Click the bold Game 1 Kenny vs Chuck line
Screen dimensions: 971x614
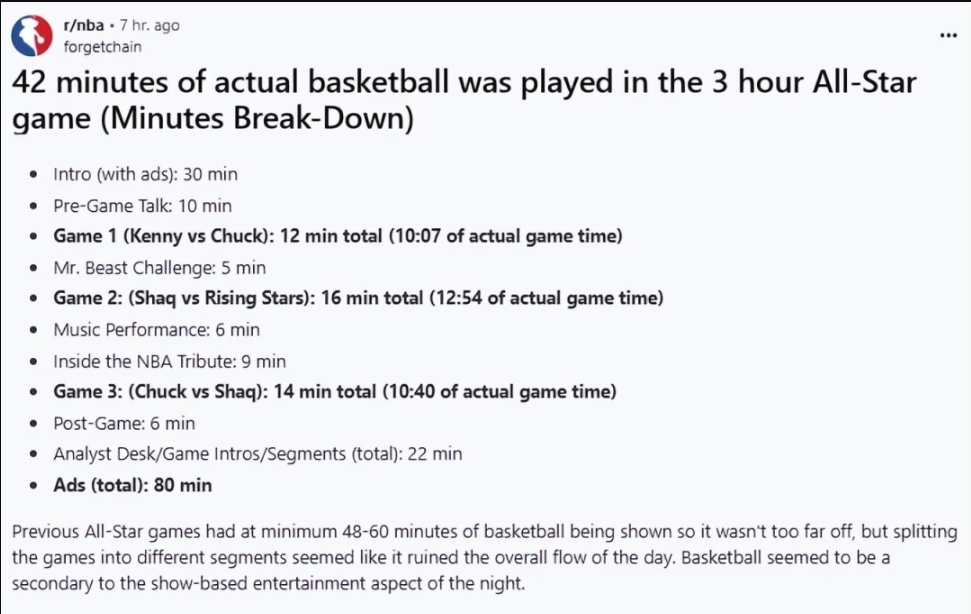(x=338, y=236)
